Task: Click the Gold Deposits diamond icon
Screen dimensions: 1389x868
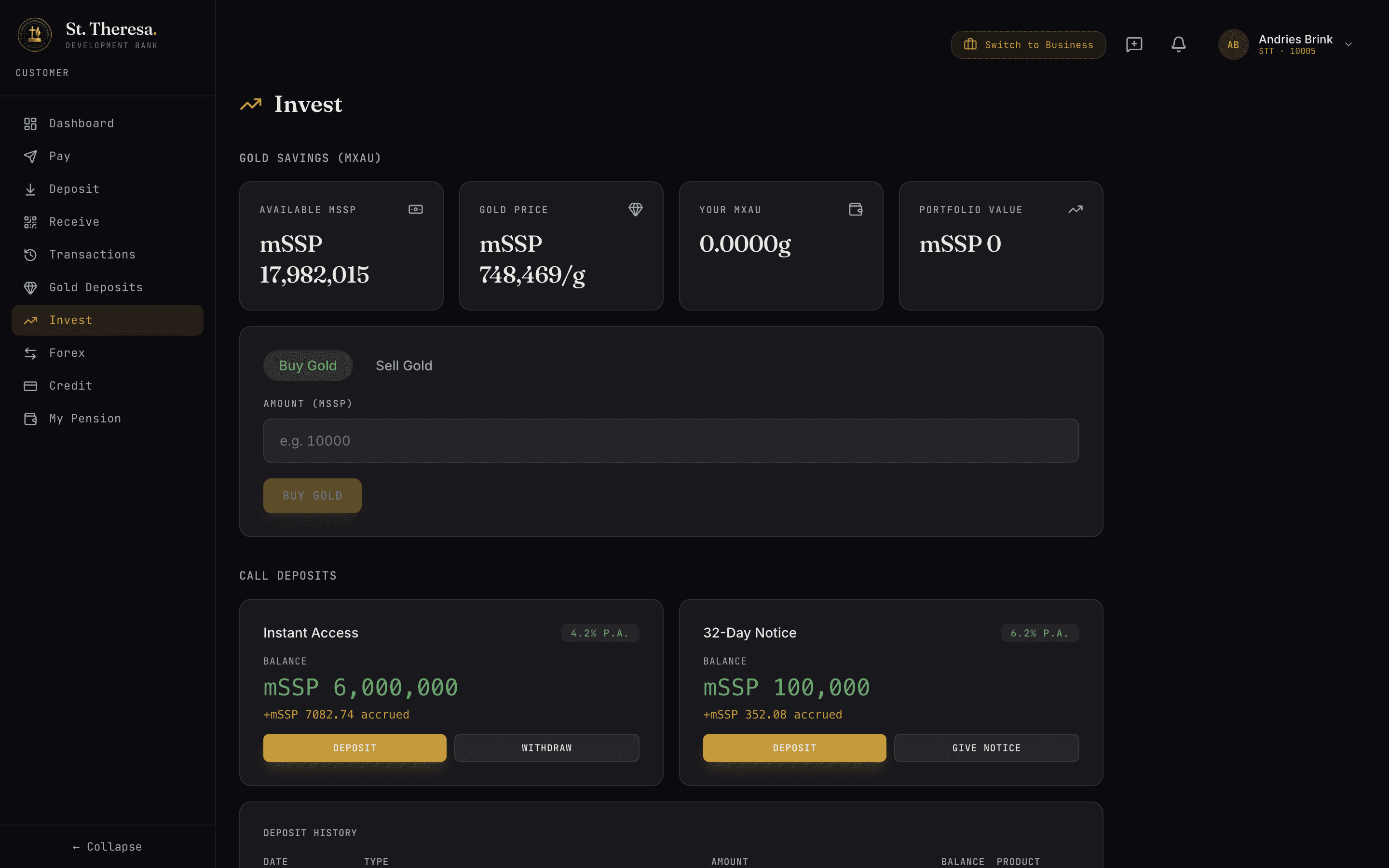Action: pyautogui.click(x=30, y=287)
